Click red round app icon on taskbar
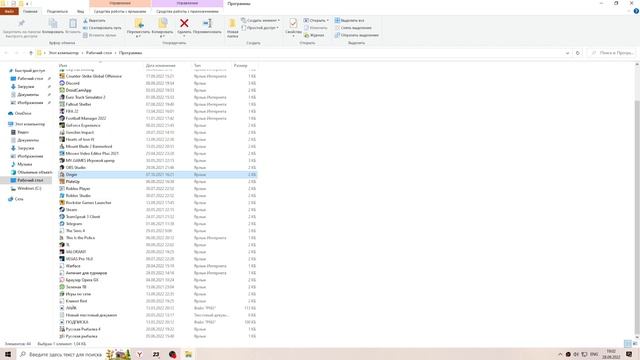The image size is (640, 360). click(x=172, y=354)
